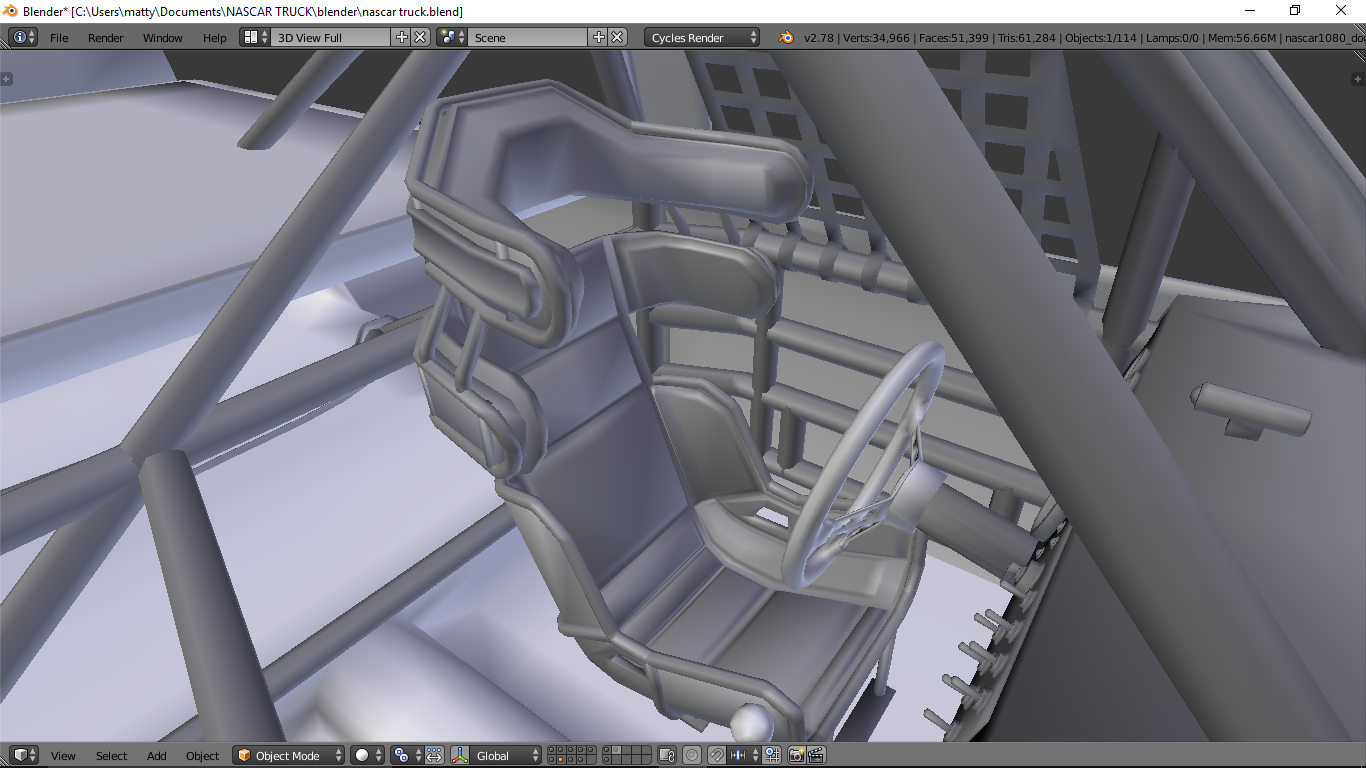
Task: Render OpenGL image of viewport
Action: pos(797,755)
